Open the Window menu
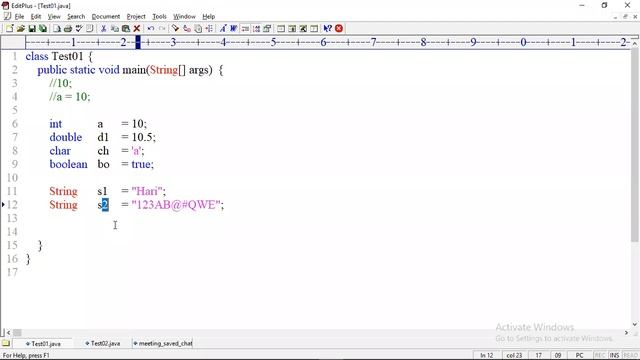 click(184, 17)
